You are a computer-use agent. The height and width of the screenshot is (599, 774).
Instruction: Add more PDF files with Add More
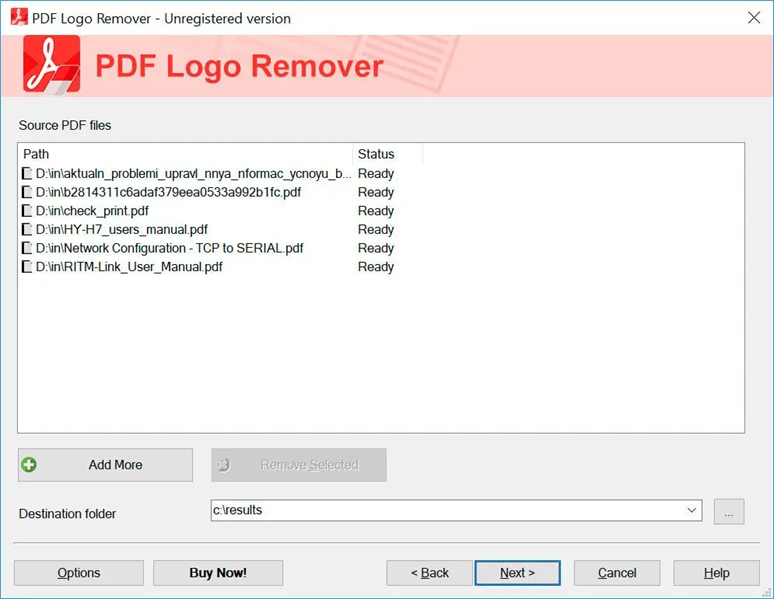pos(105,465)
